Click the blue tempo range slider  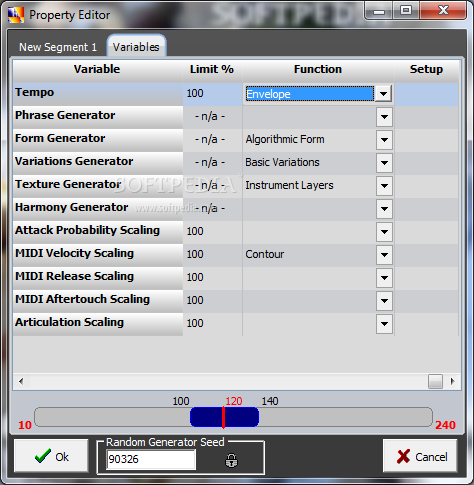tap(224, 417)
